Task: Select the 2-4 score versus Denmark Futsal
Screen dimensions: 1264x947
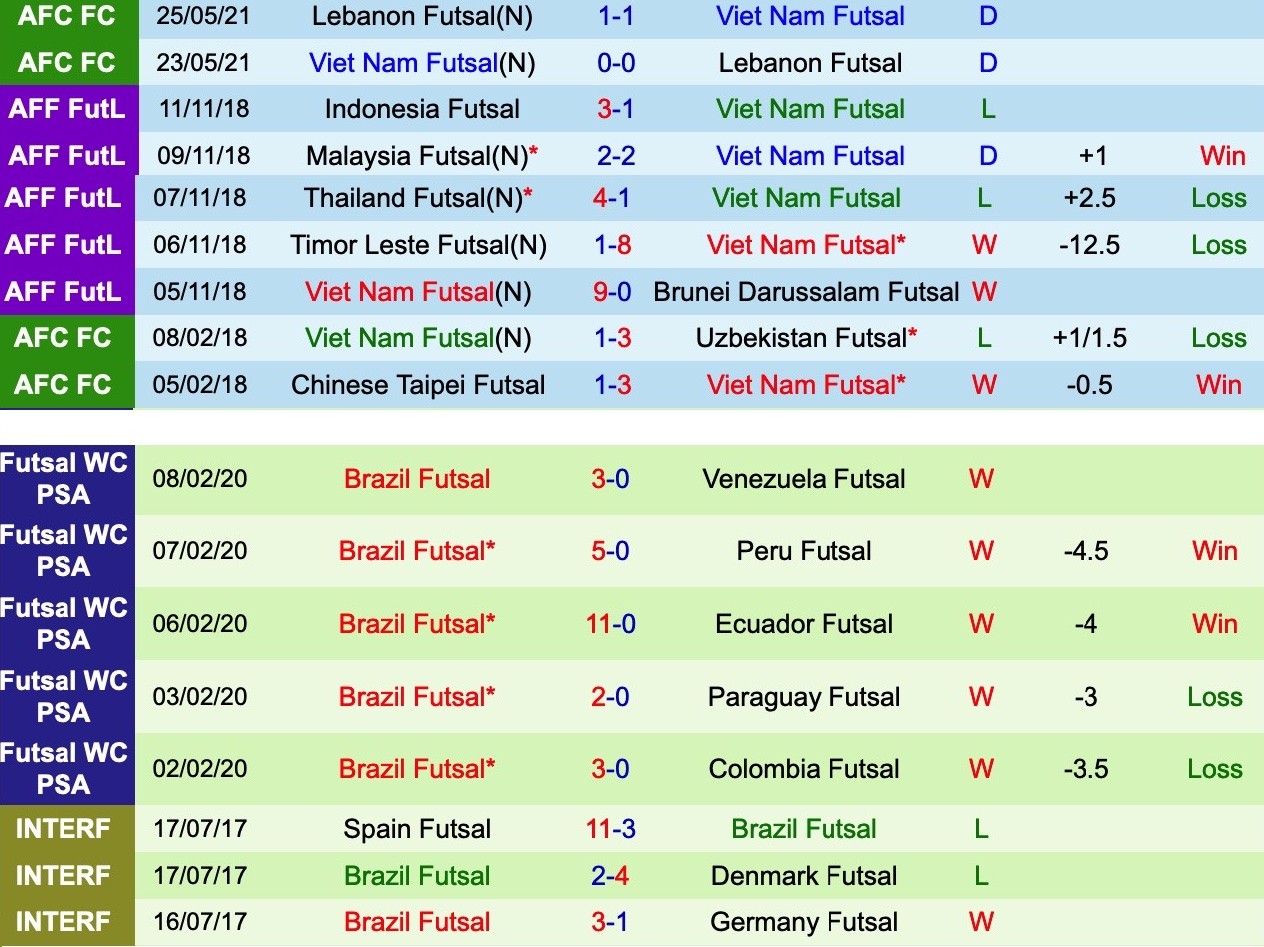Action: [x=610, y=876]
